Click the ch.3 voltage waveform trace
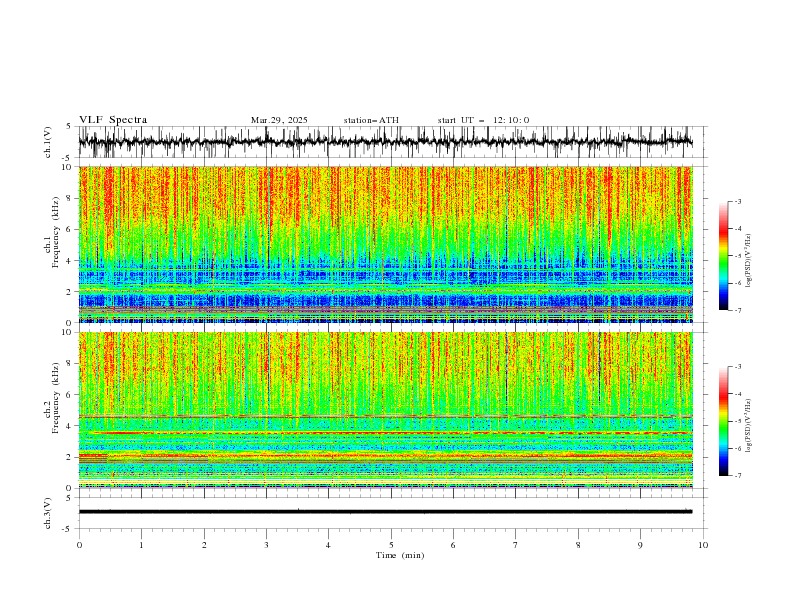This screenshot has width=792, height=612. click(x=385, y=512)
